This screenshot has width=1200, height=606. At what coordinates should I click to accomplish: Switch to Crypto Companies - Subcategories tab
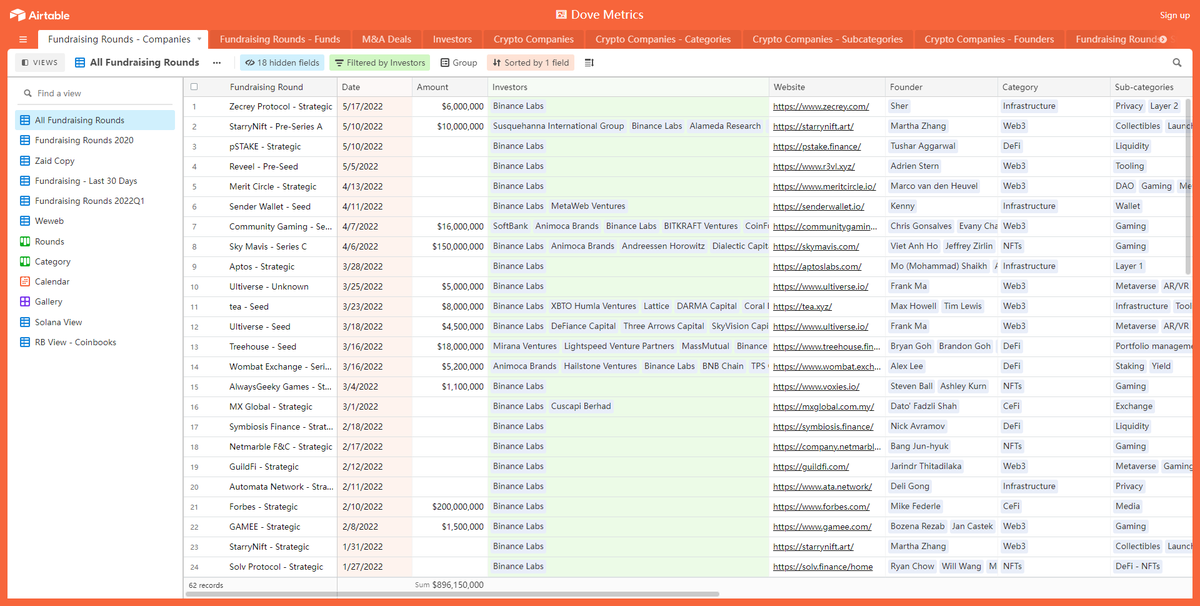coord(828,39)
